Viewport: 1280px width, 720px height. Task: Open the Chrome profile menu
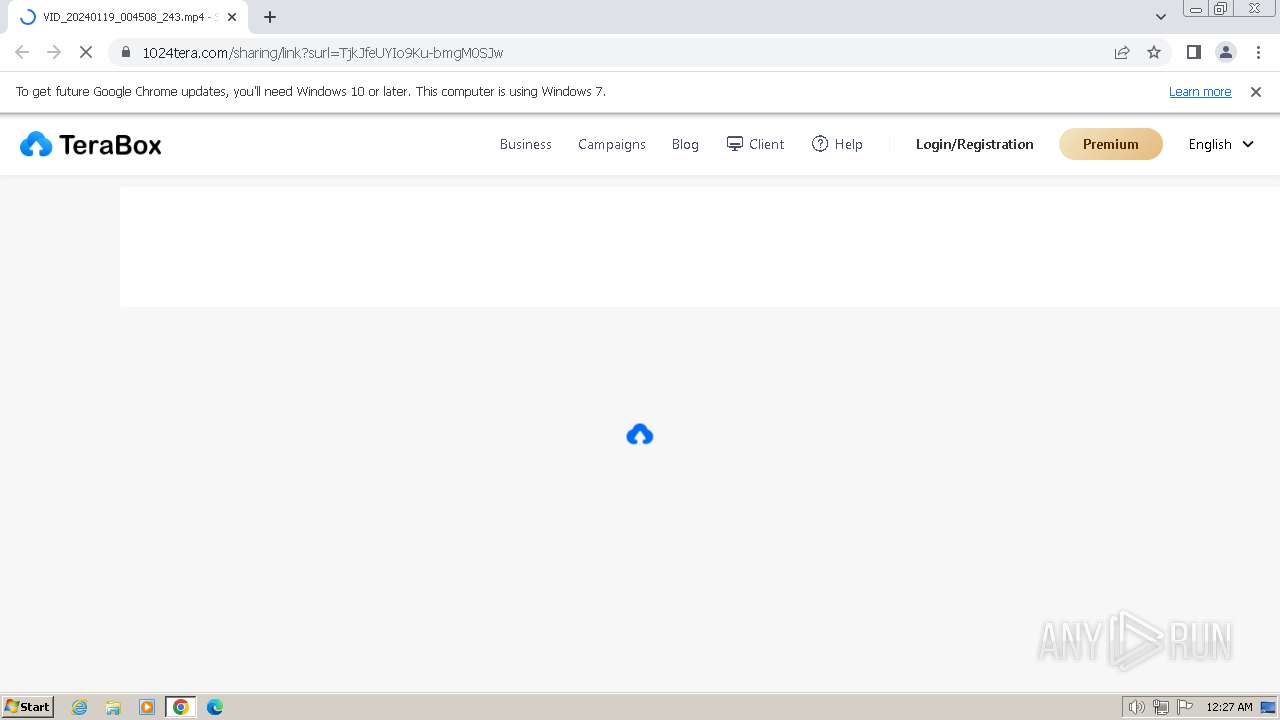click(x=1226, y=52)
